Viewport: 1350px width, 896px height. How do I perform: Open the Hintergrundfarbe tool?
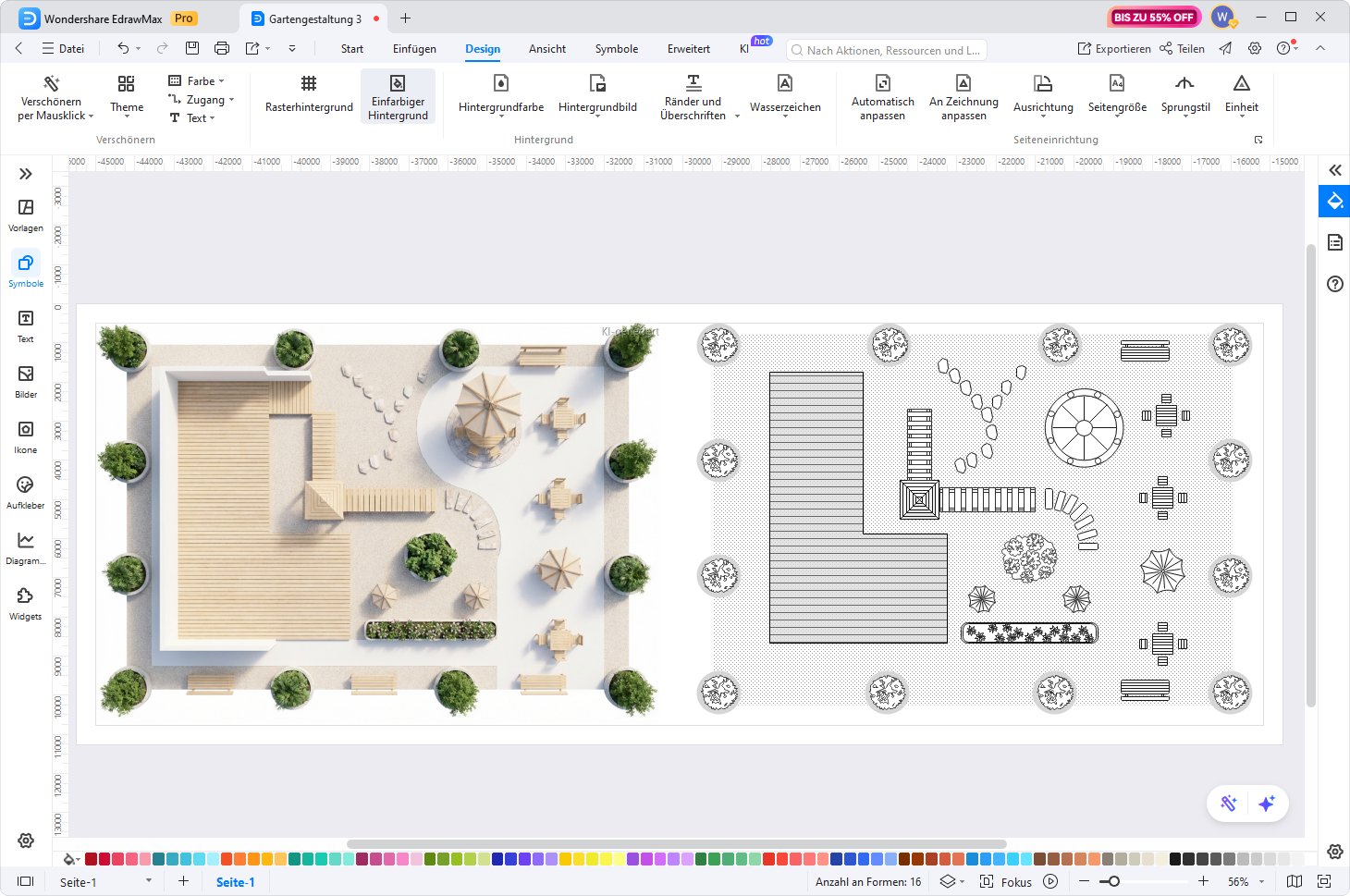click(500, 96)
